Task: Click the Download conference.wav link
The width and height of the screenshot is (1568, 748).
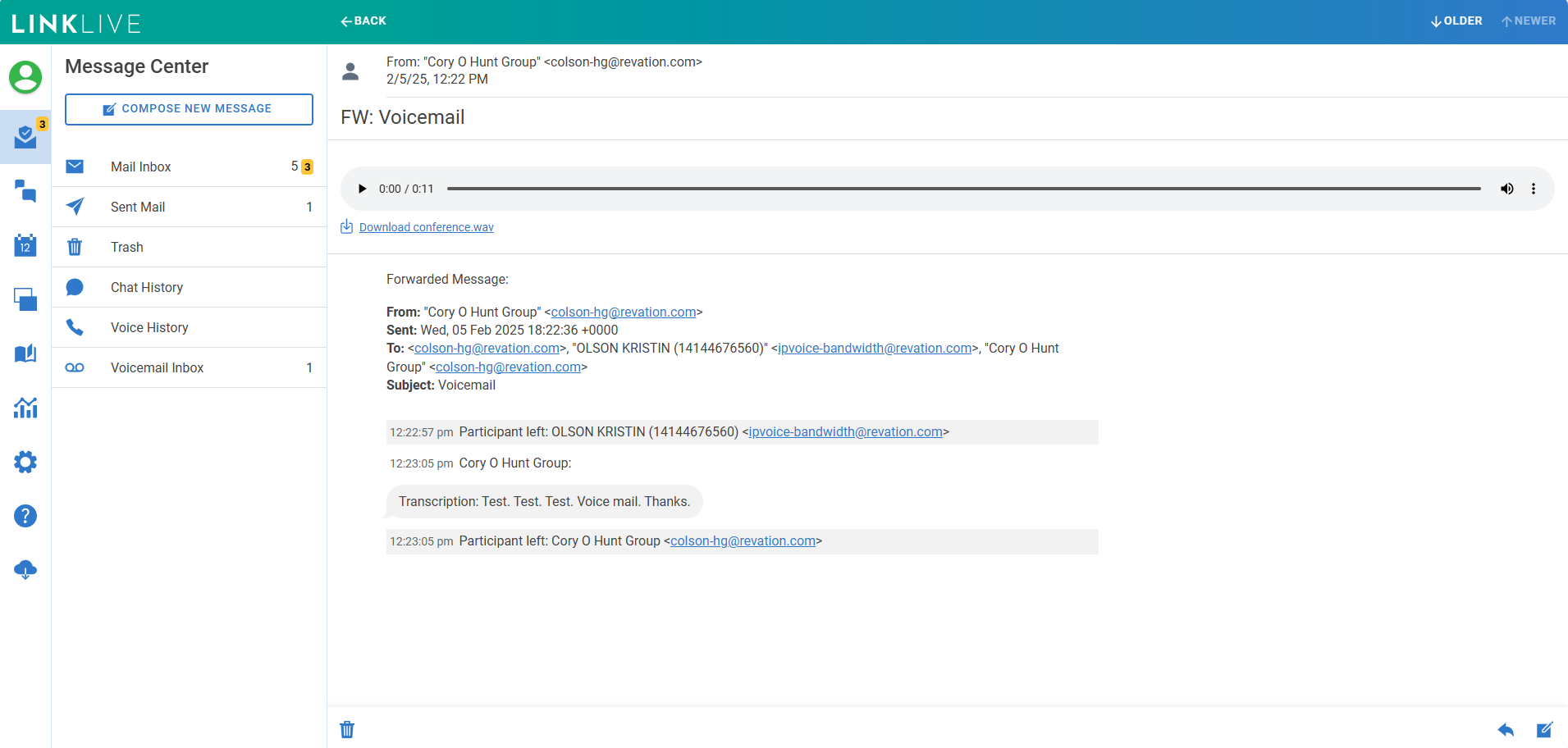Action: (x=426, y=227)
